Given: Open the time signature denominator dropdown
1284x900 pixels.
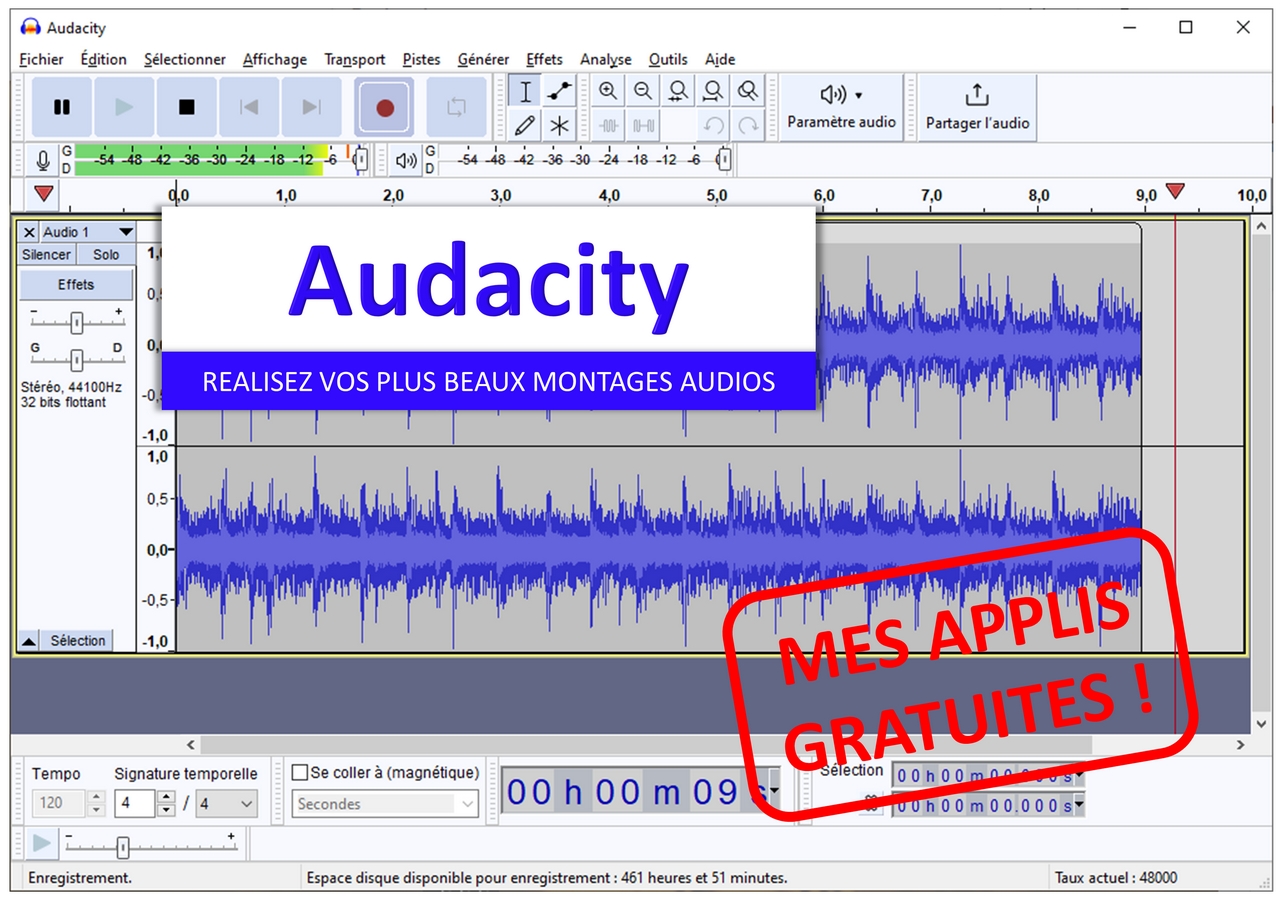Looking at the screenshot, I should (x=247, y=804).
